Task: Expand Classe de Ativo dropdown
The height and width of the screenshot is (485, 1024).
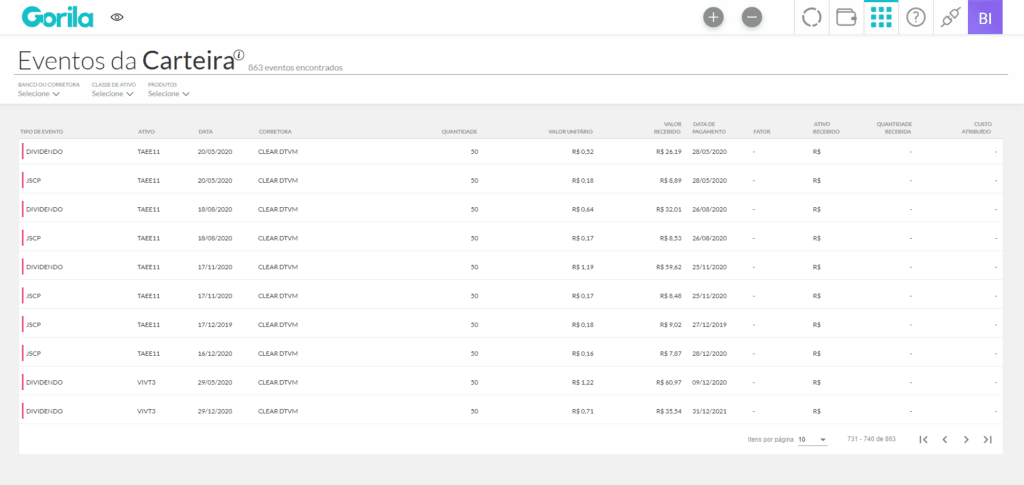Action: 112,94
